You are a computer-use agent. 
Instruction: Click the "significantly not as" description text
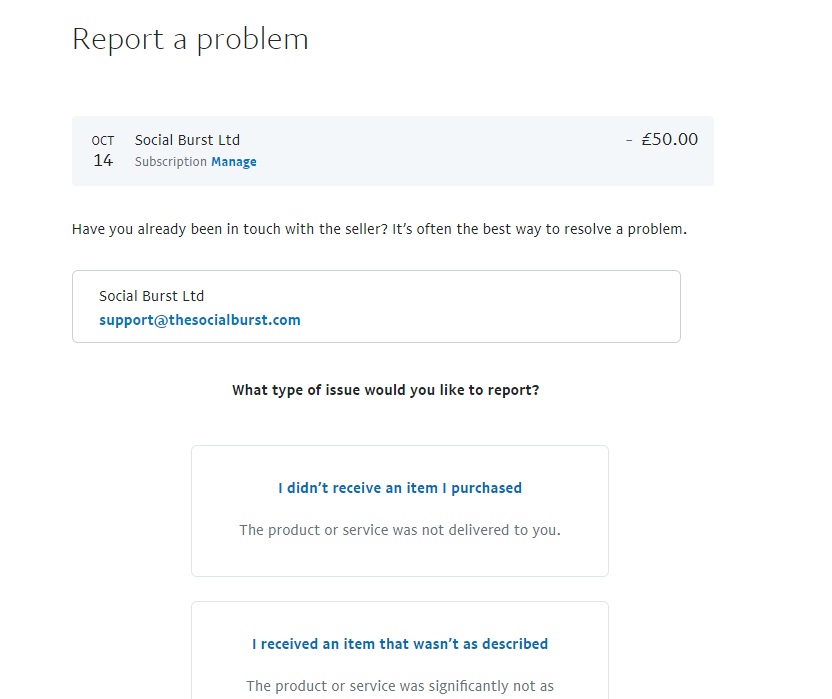[400, 686]
